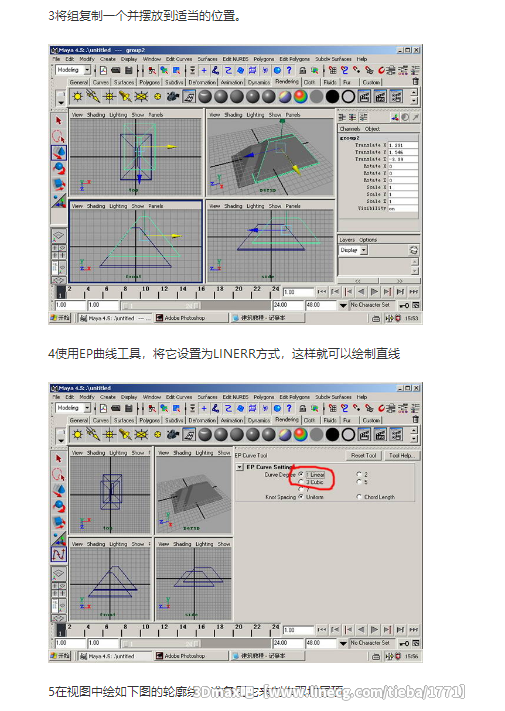505x711 pixels.
Task: Select the arrow Select tool in group2 Maya window
Action: 58,121
